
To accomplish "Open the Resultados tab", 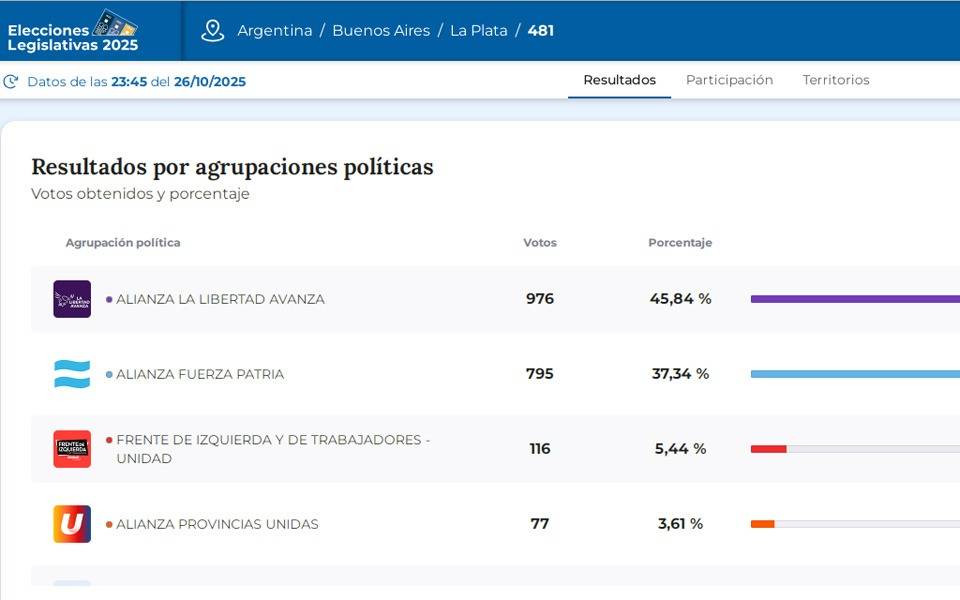I will pos(620,80).
